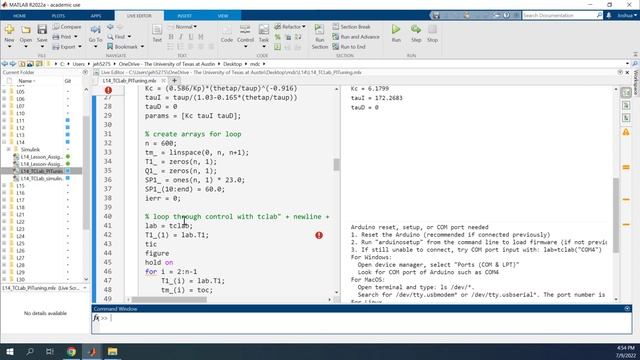The image size is (640, 360).
Task: Switch to the INSERT tab
Action: (184, 16)
